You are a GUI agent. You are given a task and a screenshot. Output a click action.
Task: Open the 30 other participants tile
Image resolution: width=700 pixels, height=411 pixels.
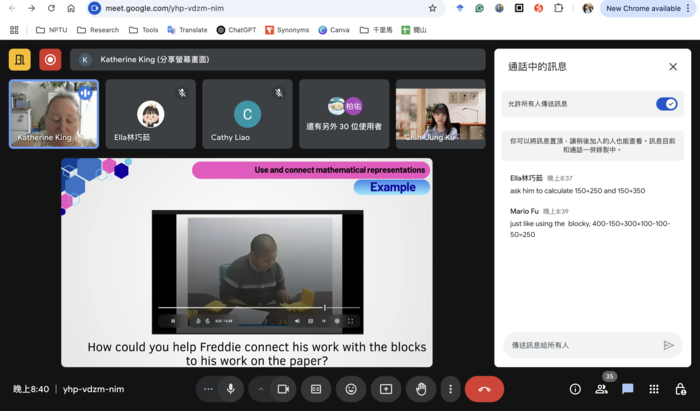[344, 114]
